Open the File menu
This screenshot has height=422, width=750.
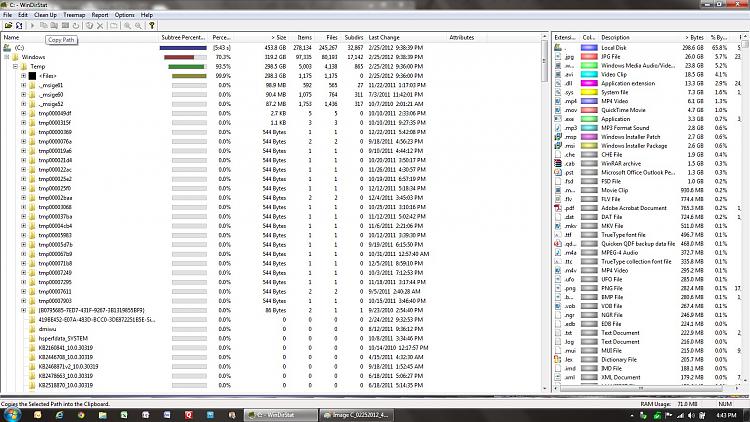click(x=8, y=15)
